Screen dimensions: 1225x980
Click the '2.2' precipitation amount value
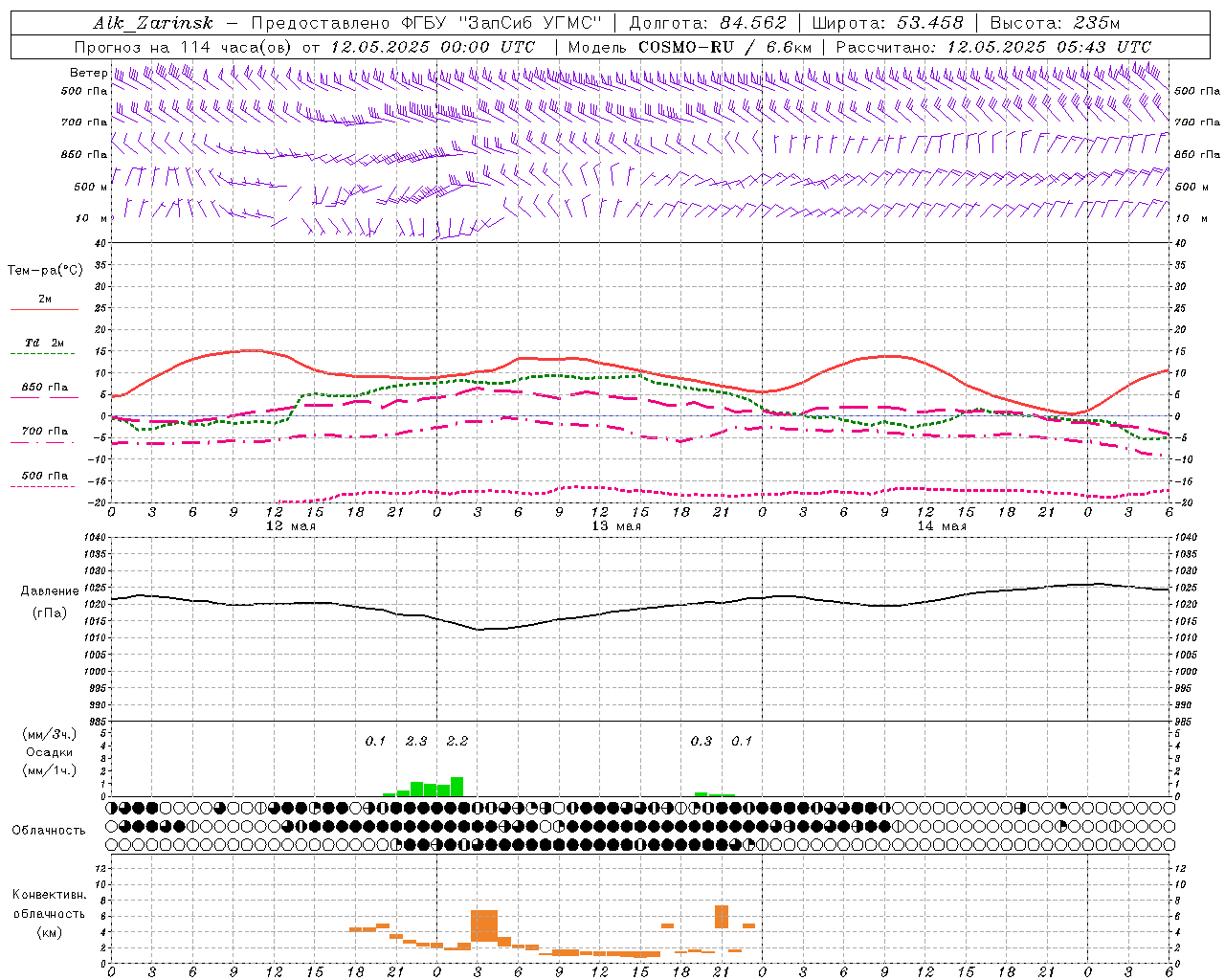[x=457, y=742]
